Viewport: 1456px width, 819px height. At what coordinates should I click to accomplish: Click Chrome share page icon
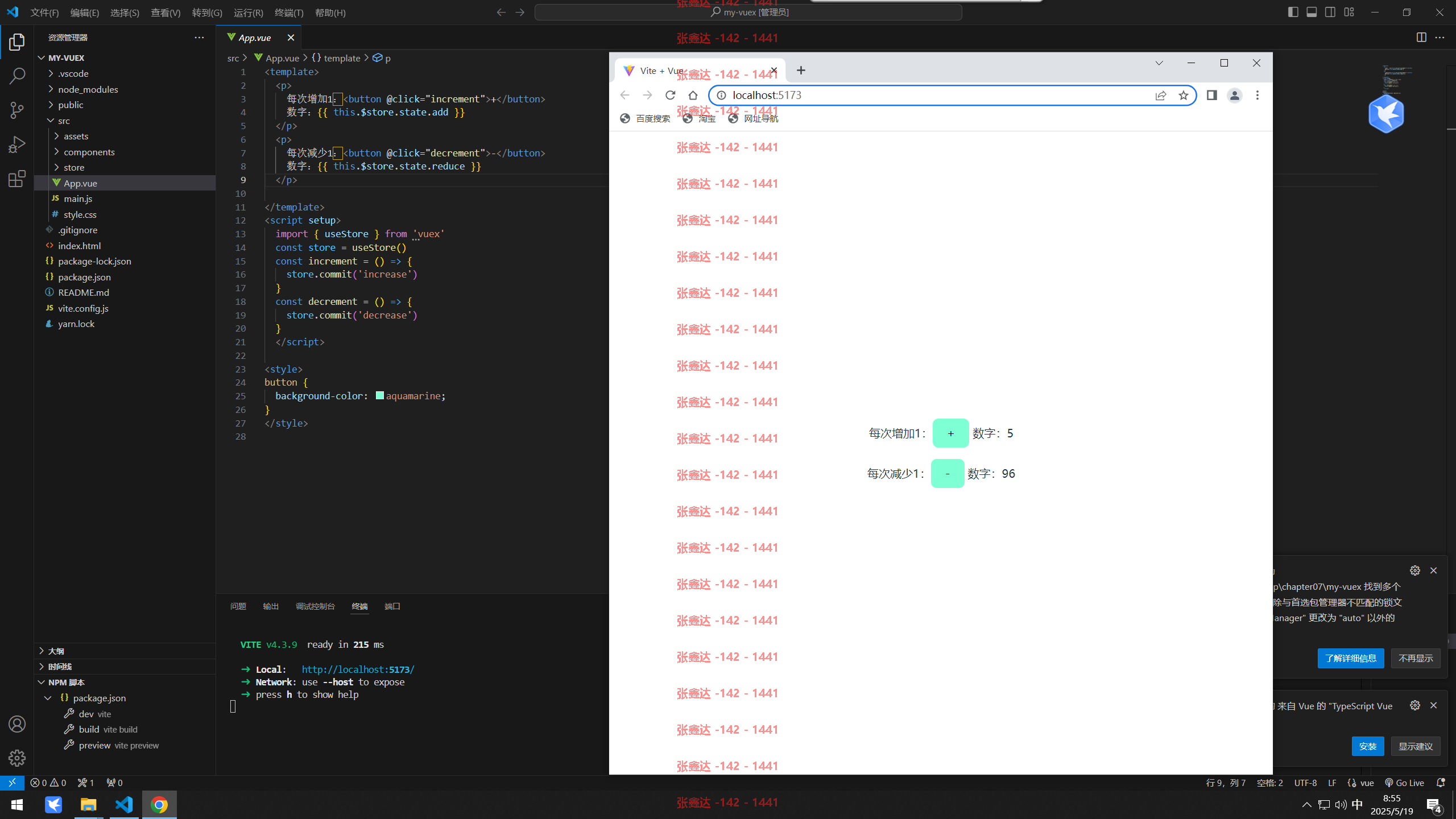point(1161,96)
